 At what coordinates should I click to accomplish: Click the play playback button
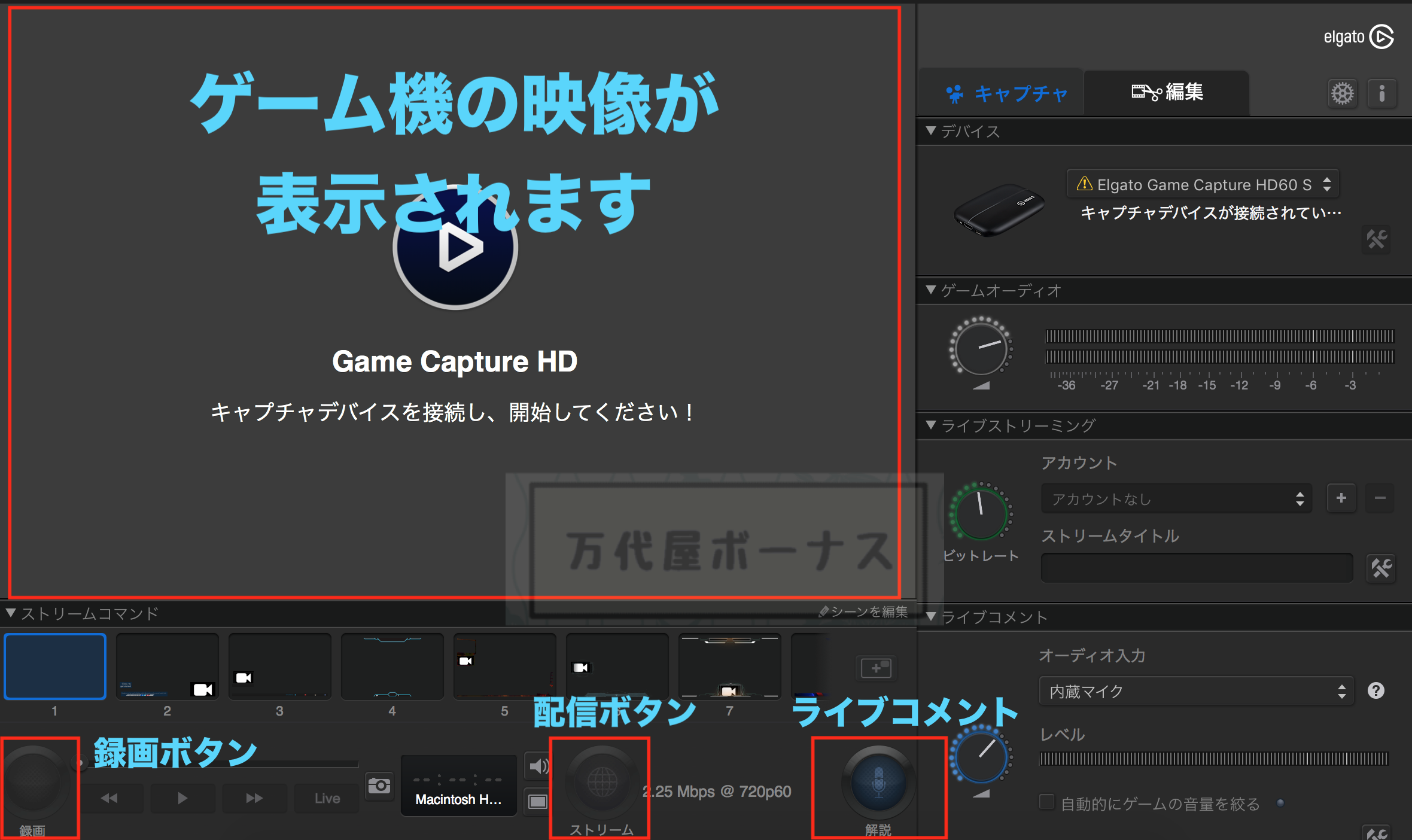click(182, 798)
